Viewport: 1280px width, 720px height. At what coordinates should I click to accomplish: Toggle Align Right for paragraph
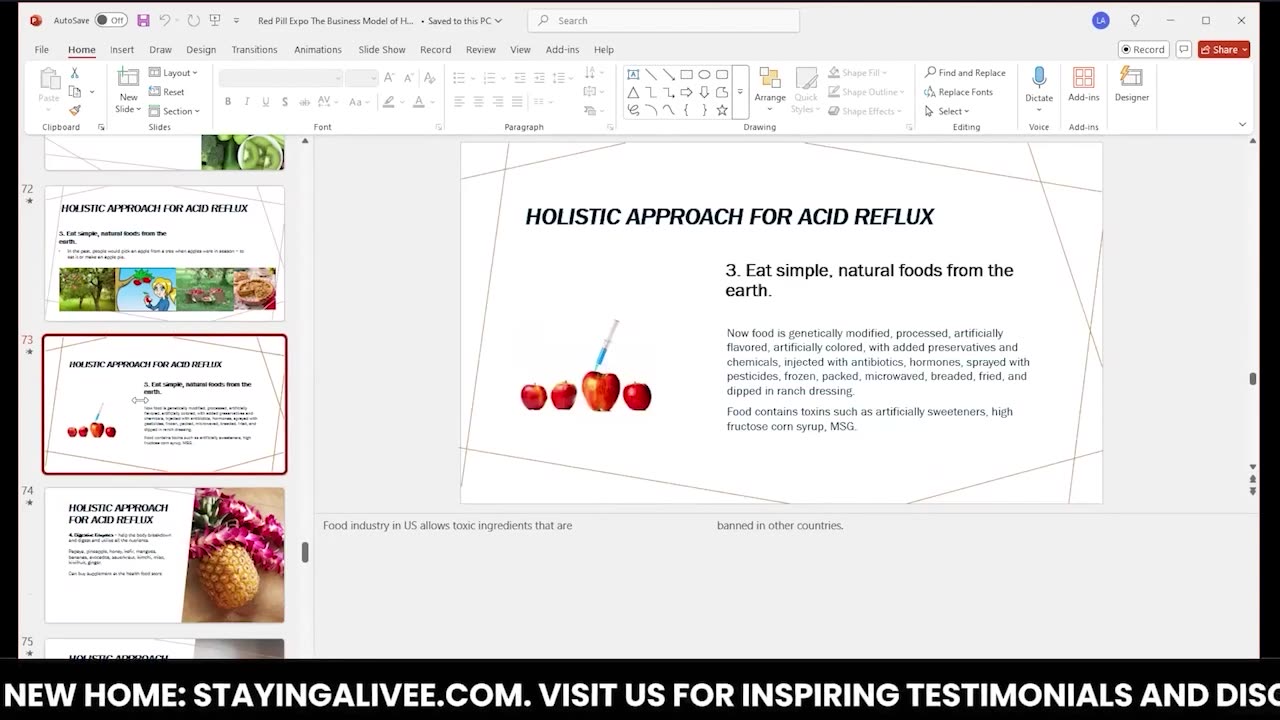point(498,101)
